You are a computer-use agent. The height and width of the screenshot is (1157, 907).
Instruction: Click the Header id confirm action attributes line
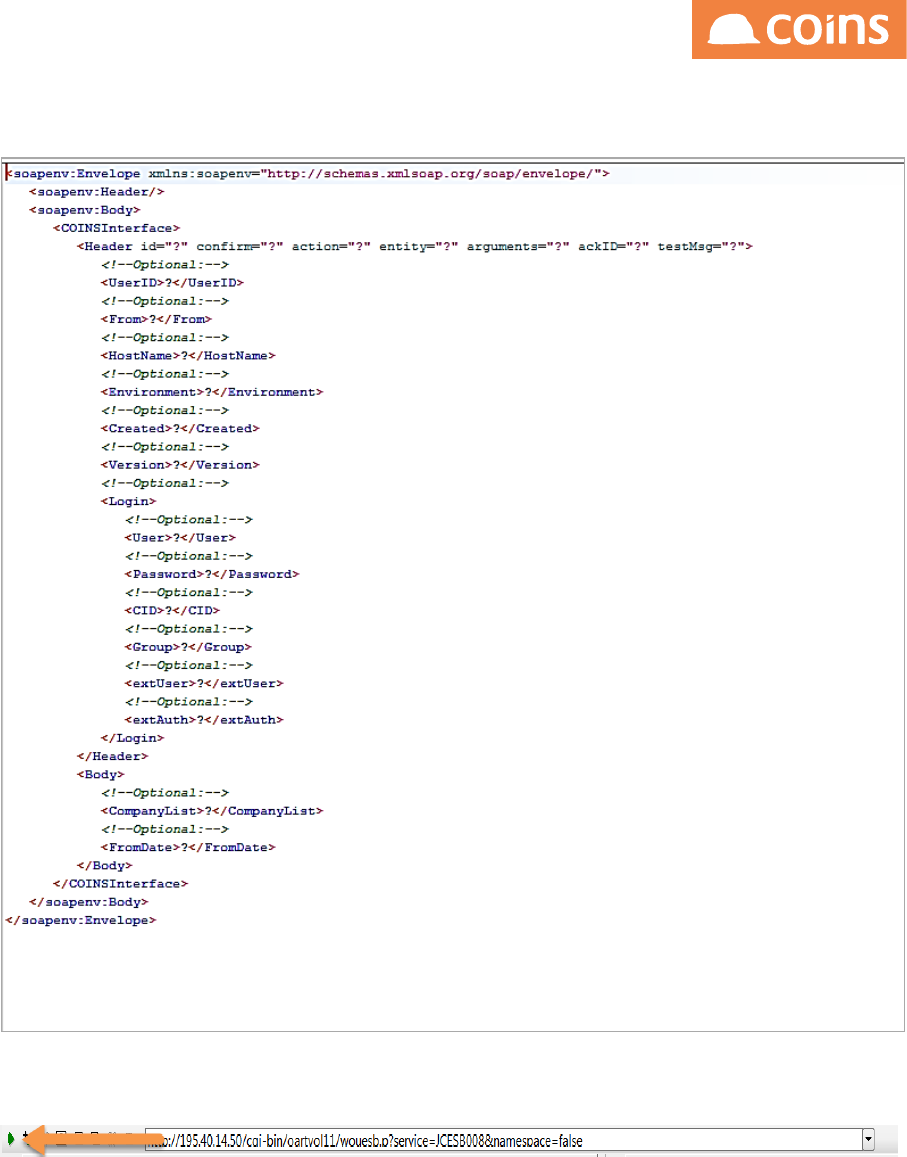(x=415, y=246)
